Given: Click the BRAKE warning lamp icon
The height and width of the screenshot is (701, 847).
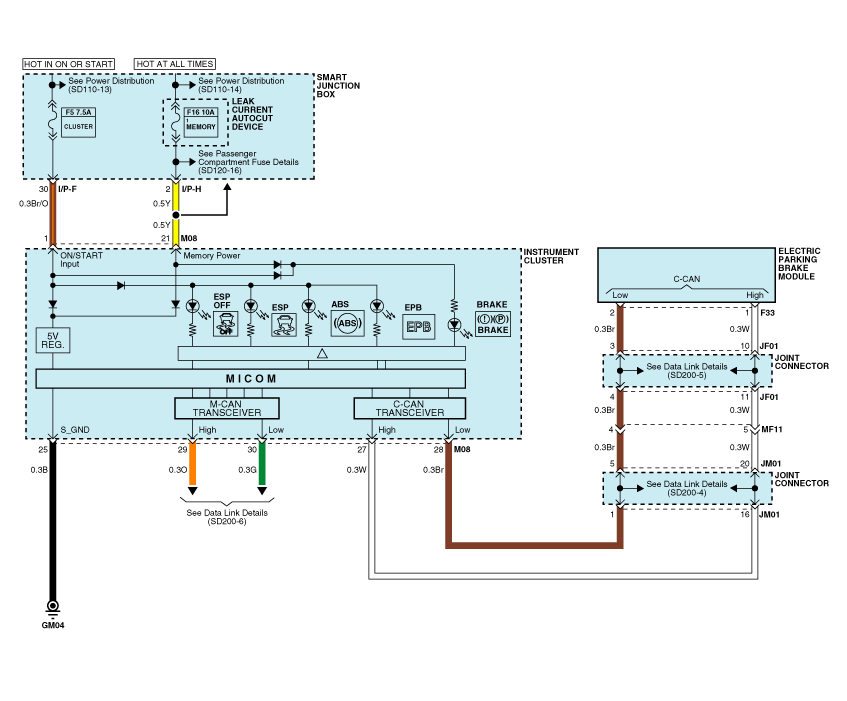Looking at the screenshot, I should [x=492, y=324].
